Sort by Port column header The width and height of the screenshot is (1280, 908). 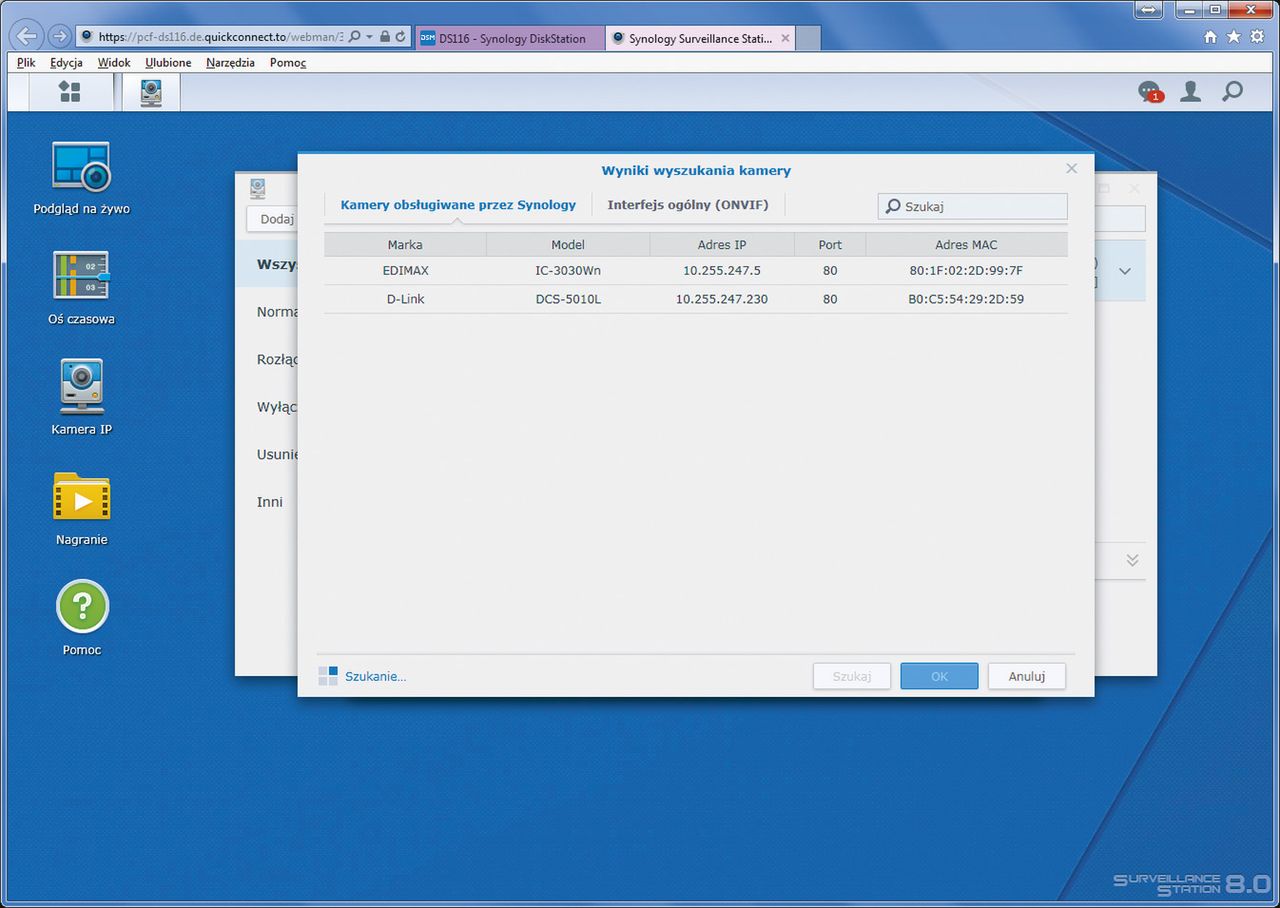pos(830,244)
